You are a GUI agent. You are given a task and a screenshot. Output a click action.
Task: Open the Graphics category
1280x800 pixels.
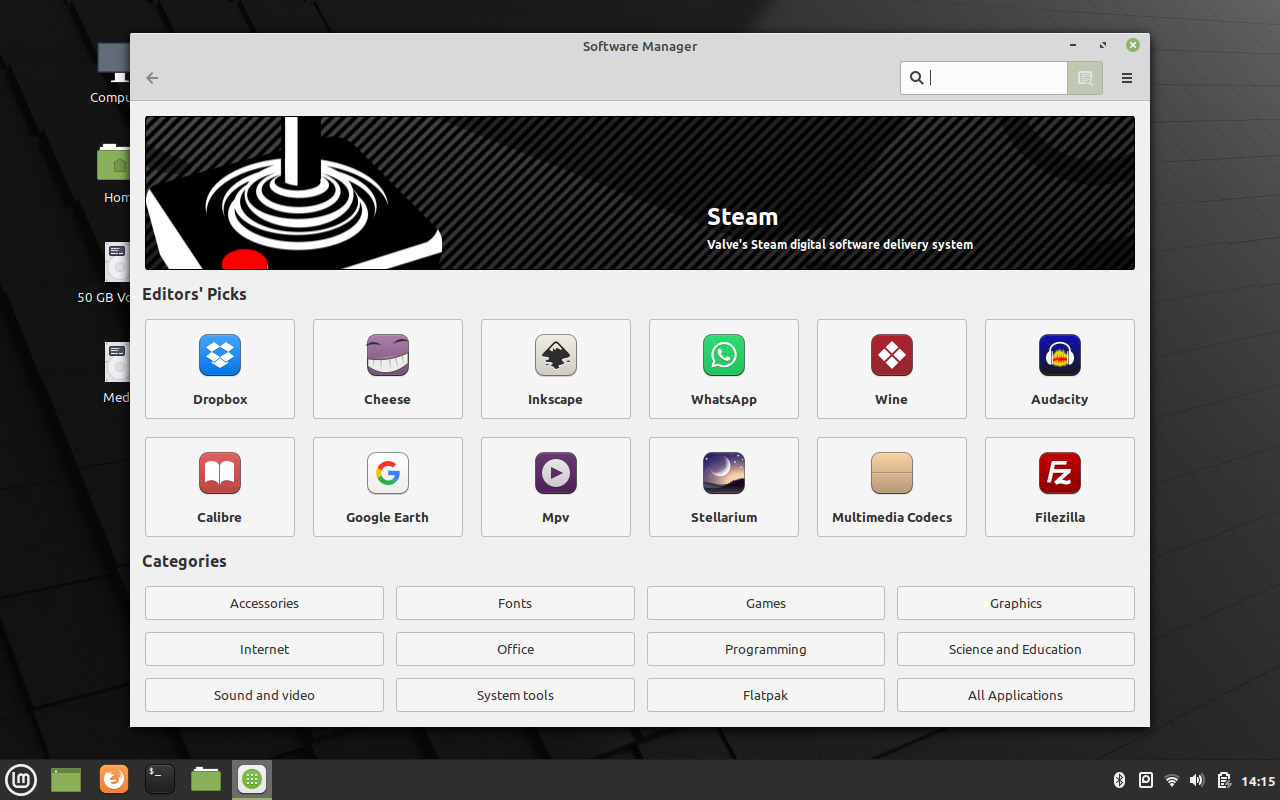[1016, 603]
